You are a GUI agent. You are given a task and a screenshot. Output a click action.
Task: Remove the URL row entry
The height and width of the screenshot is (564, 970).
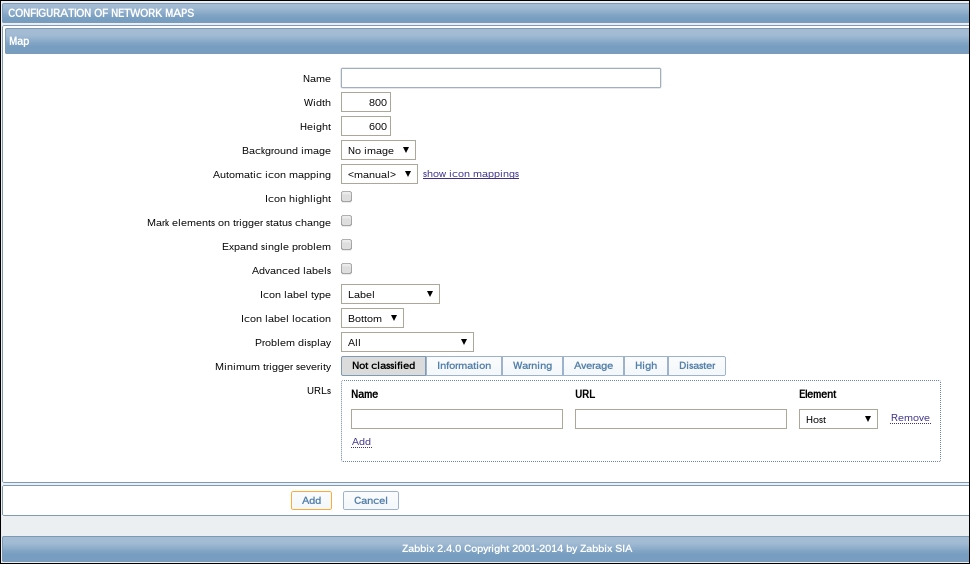pos(910,418)
